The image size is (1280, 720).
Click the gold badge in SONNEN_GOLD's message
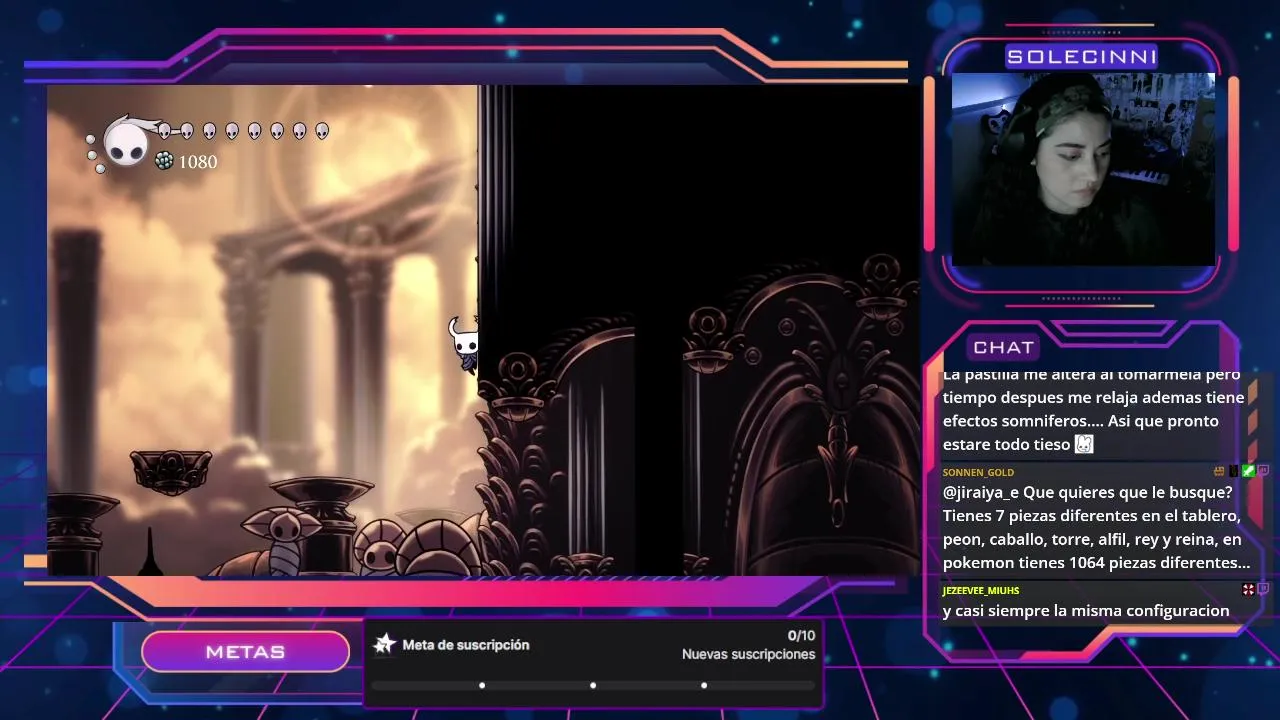1219,471
